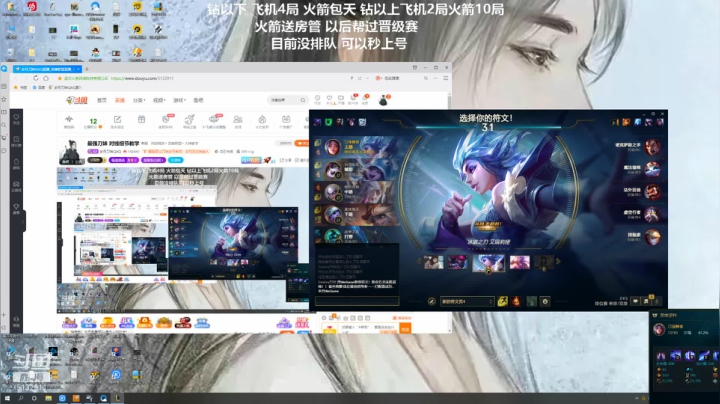Click the orange send button in Douyu chat
This screenshot has height=404, width=720.
[405, 329]
